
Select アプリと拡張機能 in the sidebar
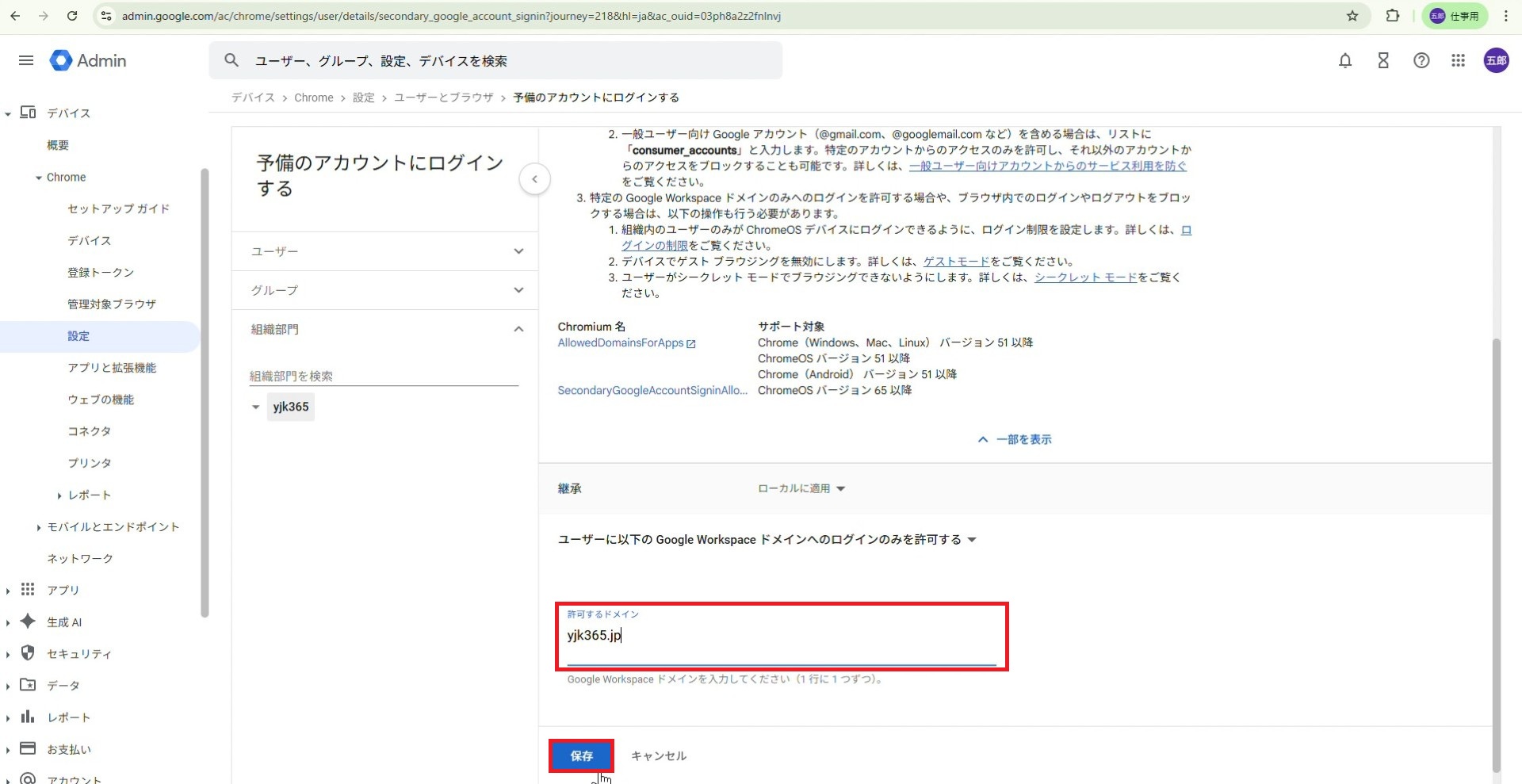(x=112, y=368)
